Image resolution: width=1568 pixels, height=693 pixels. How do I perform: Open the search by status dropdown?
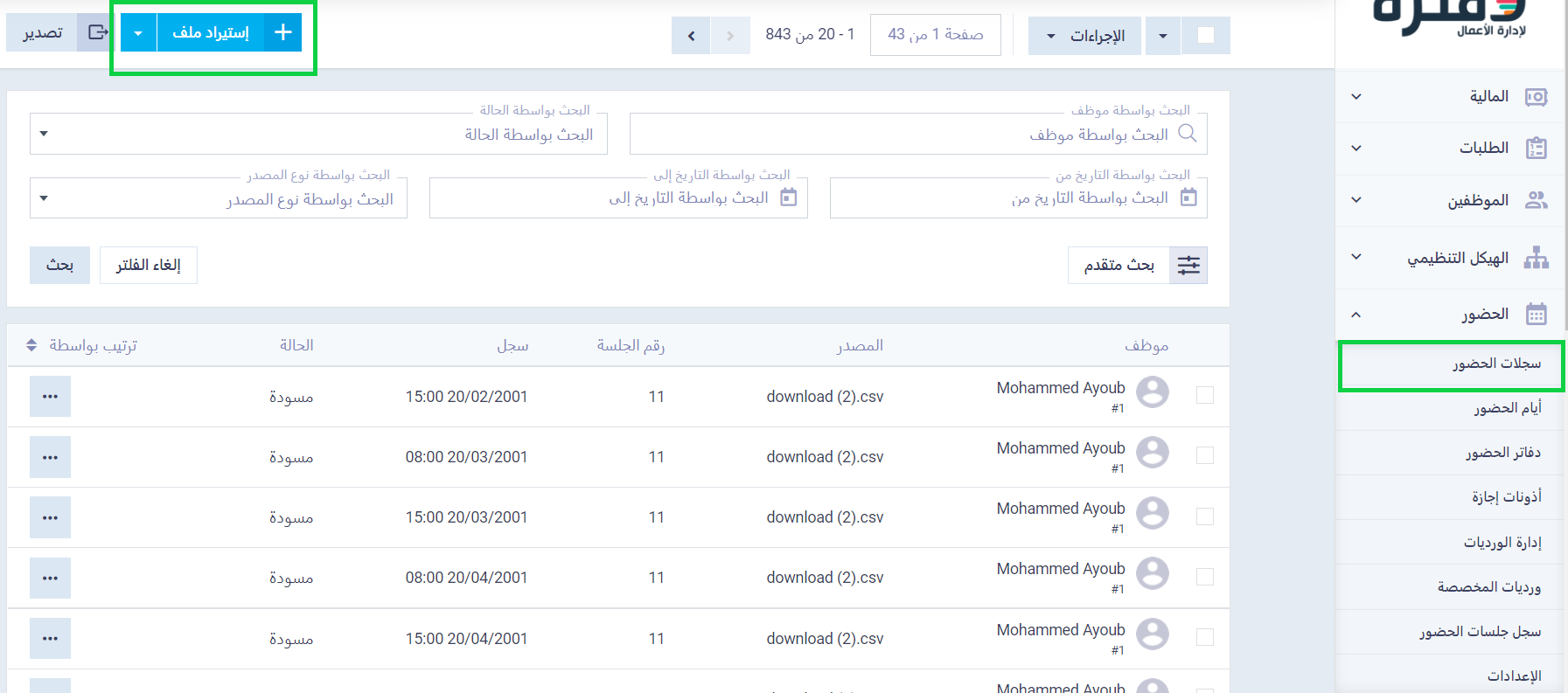[318, 134]
